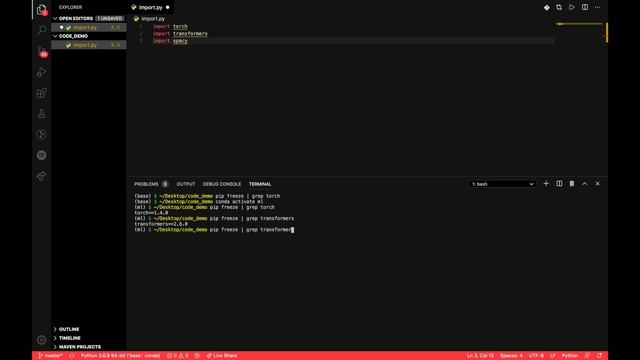Click the synchronize changes status icon
640x360 pixels.
(x=72, y=356)
